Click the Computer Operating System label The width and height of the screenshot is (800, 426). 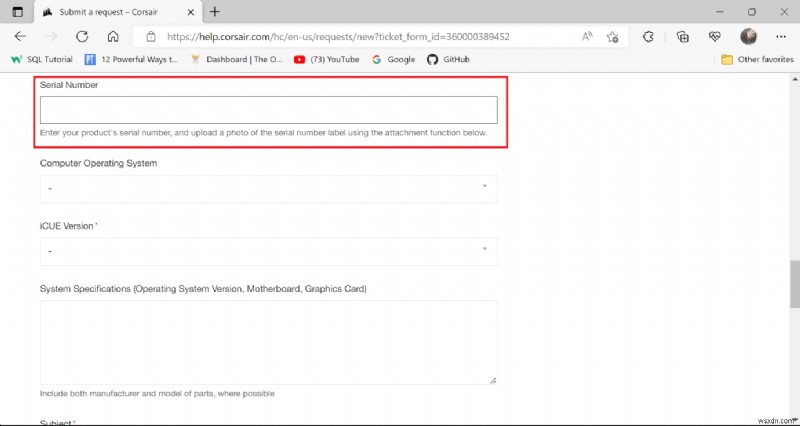98,164
